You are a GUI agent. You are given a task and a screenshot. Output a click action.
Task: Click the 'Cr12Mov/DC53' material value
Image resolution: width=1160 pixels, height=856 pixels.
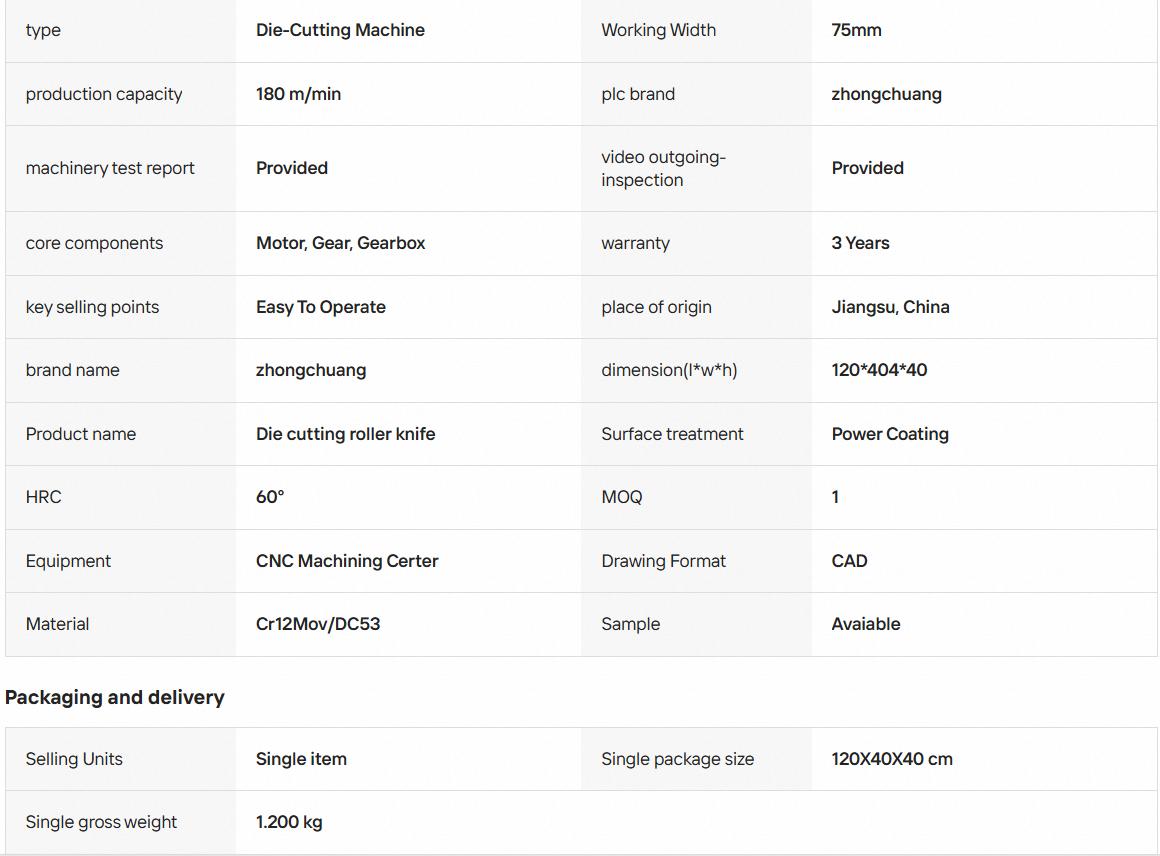(318, 624)
